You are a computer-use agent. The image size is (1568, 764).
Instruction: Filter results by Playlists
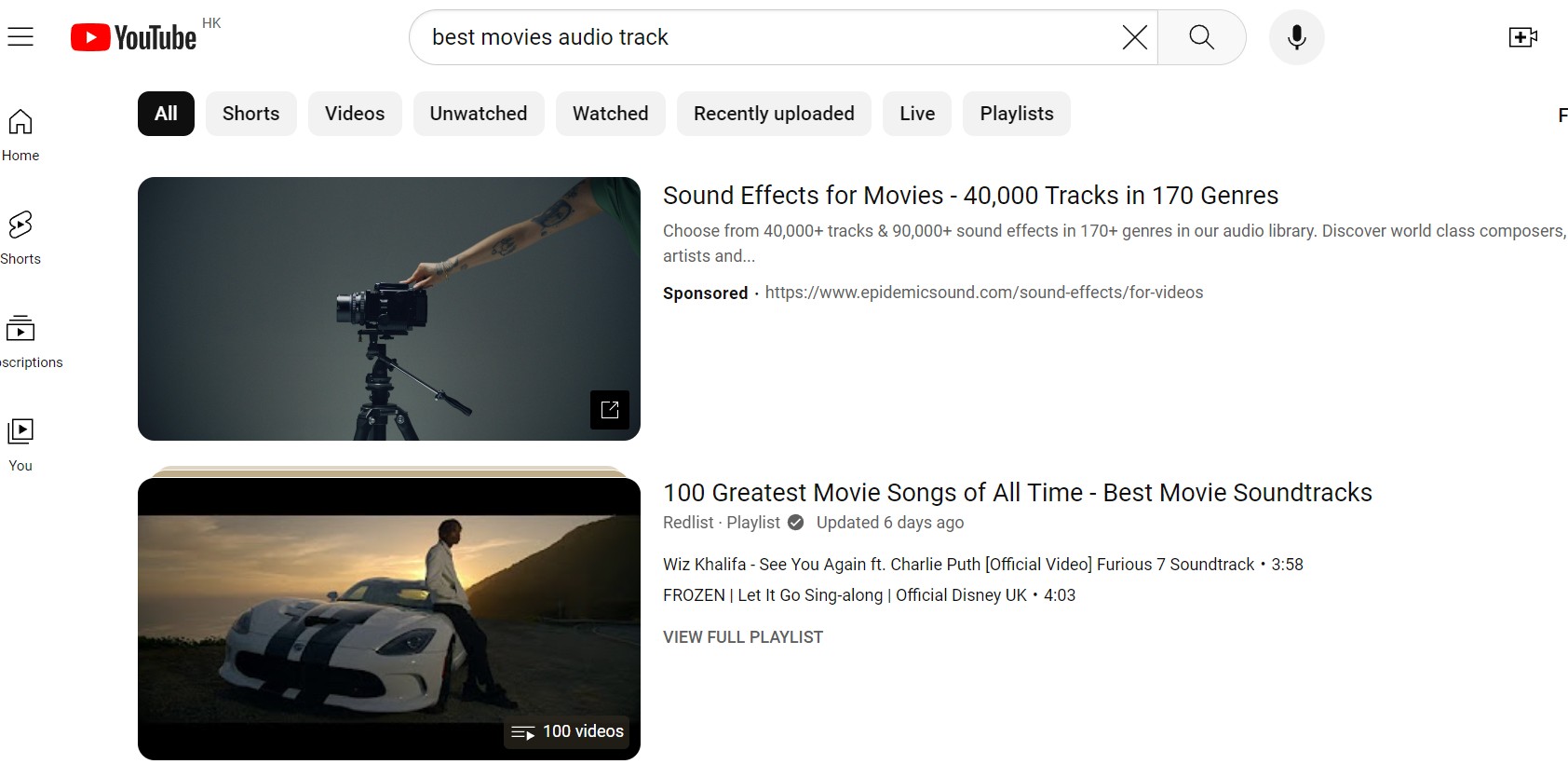click(x=1017, y=114)
